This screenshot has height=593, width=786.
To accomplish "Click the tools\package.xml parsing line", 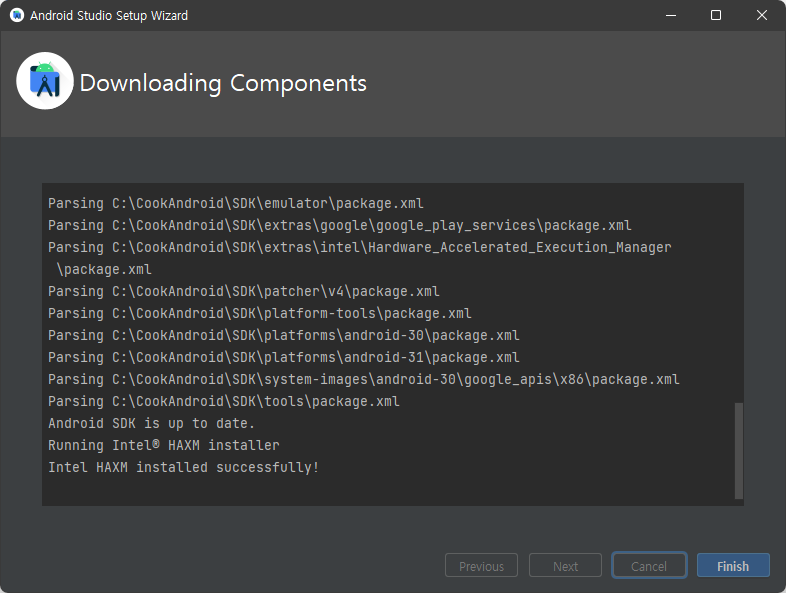I will 224,401.
